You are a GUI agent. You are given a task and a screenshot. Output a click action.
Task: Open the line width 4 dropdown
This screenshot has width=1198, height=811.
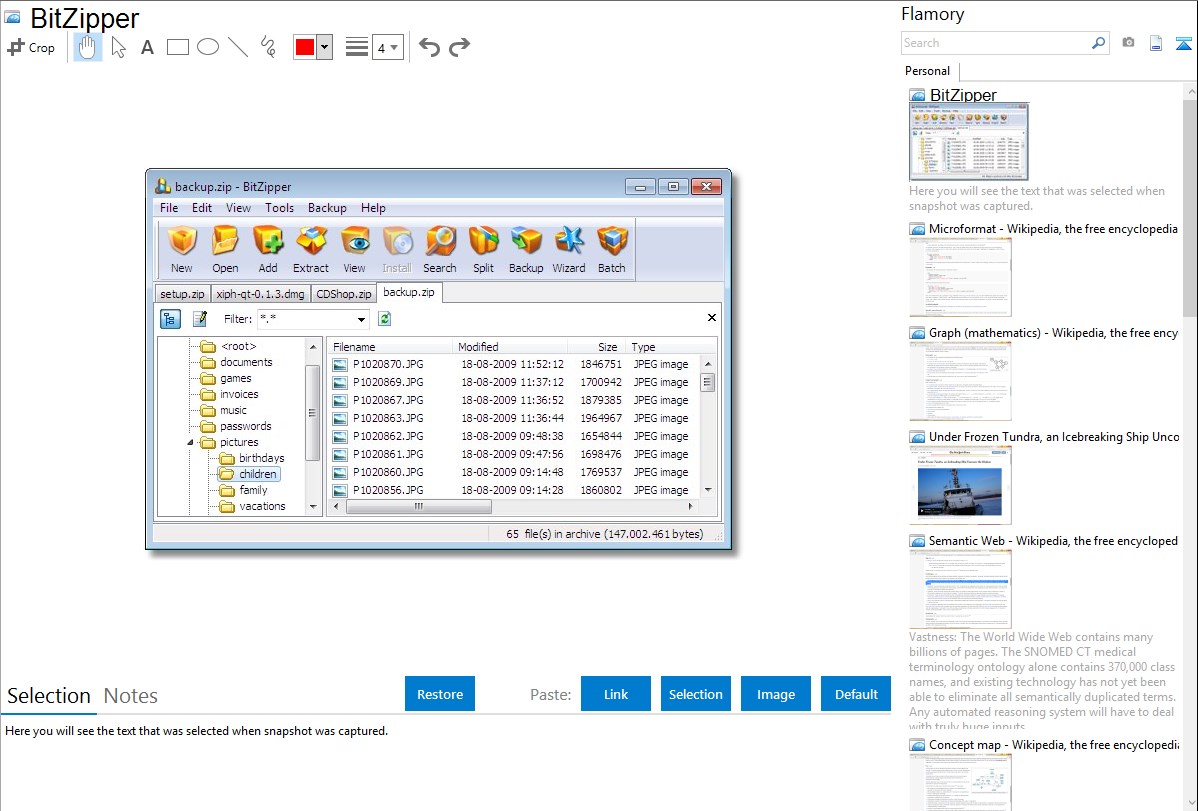[x=387, y=47]
